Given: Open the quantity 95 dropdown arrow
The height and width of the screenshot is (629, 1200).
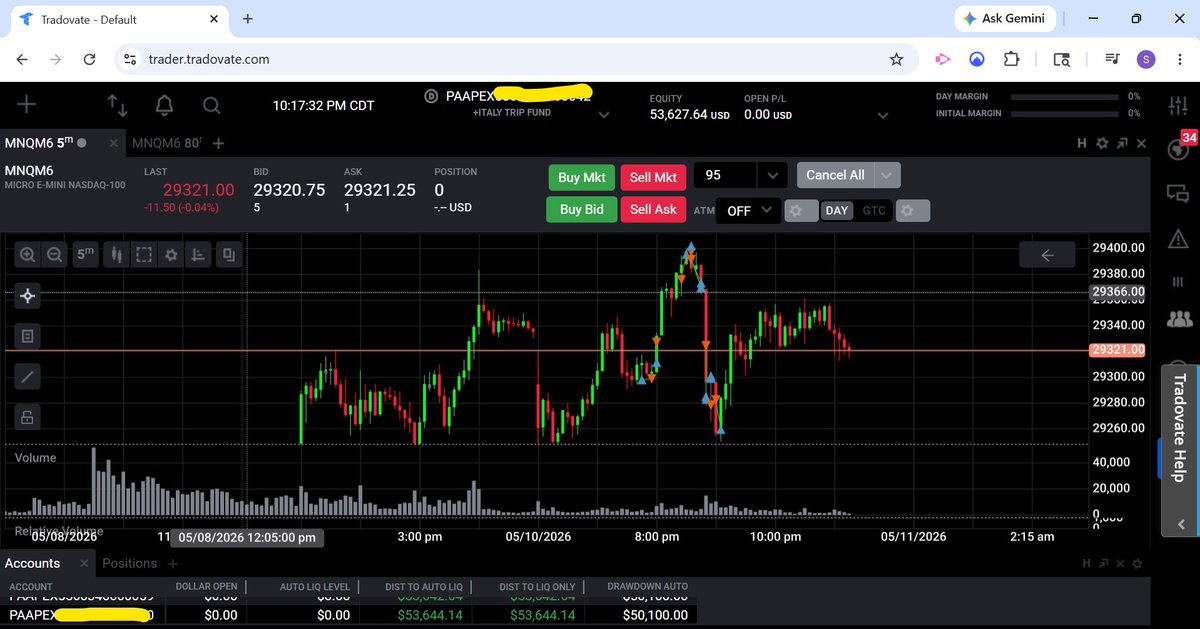Looking at the screenshot, I should 772,176.
